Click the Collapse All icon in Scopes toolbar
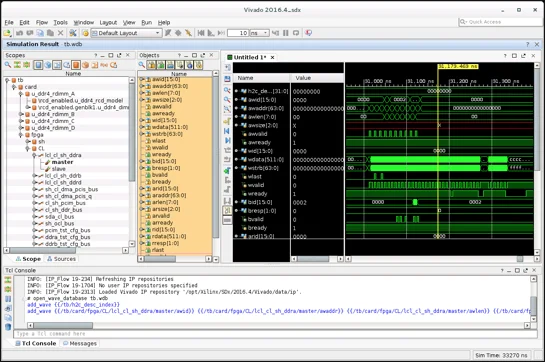The image size is (545, 362). (17, 65)
